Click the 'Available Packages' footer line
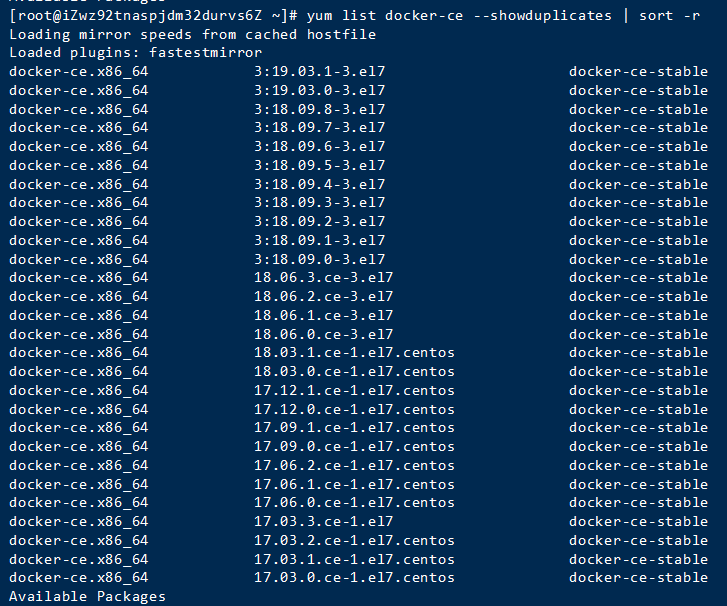 pyautogui.click(x=87, y=596)
